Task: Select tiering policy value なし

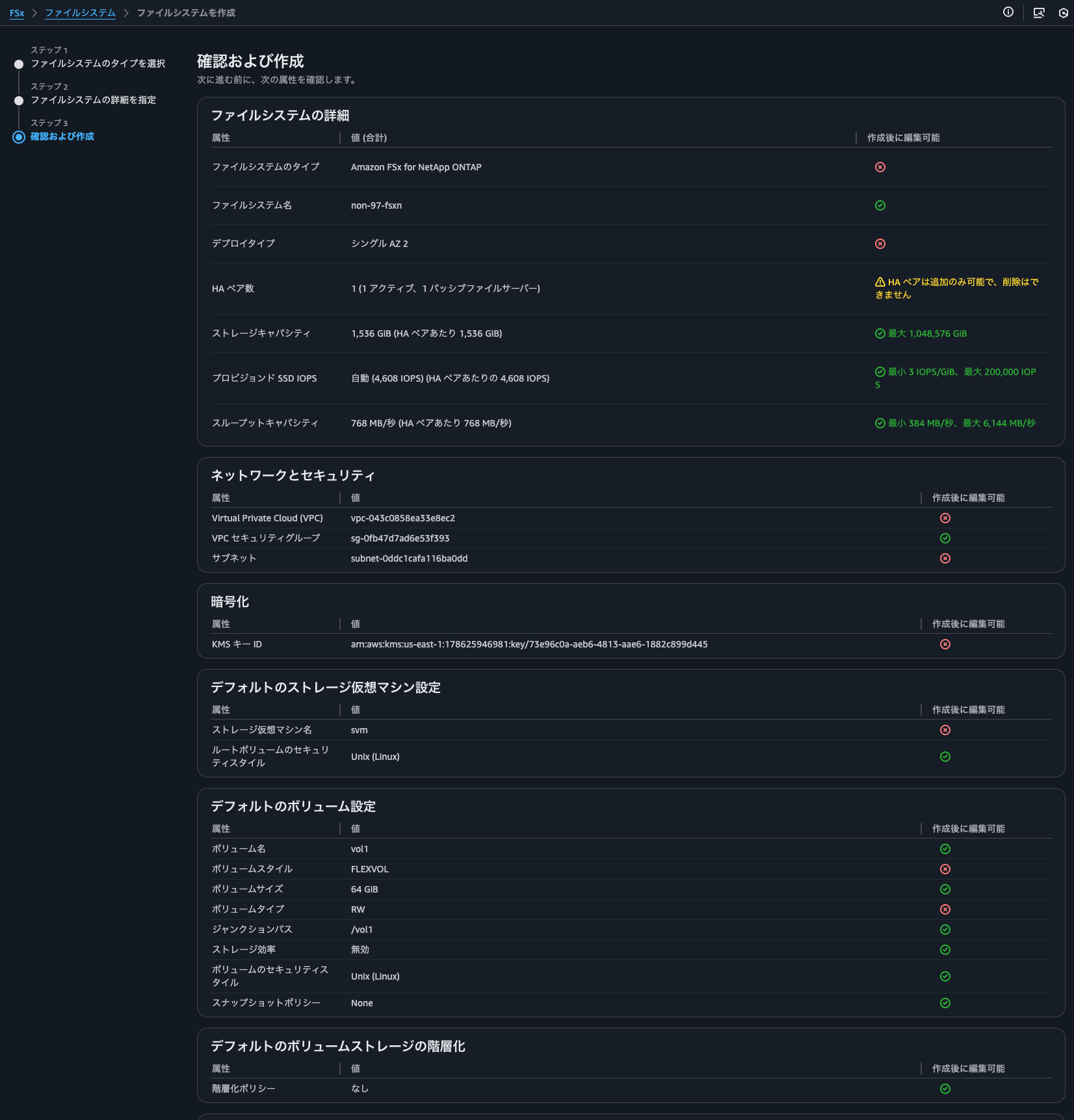Action: [360, 1089]
